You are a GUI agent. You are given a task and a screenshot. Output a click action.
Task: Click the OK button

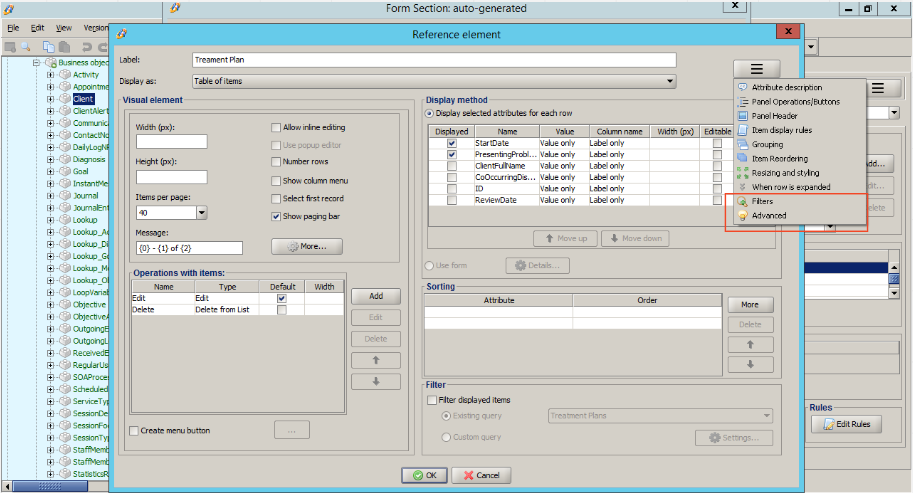[x=424, y=476]
